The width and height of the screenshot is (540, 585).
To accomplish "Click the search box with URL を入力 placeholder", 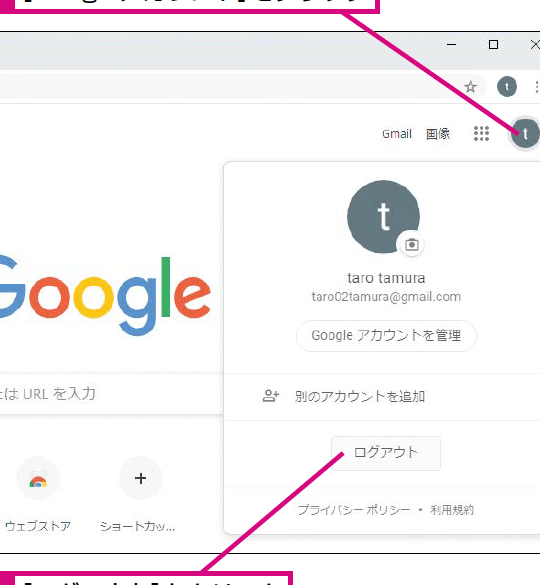I will tap(111, 394).
